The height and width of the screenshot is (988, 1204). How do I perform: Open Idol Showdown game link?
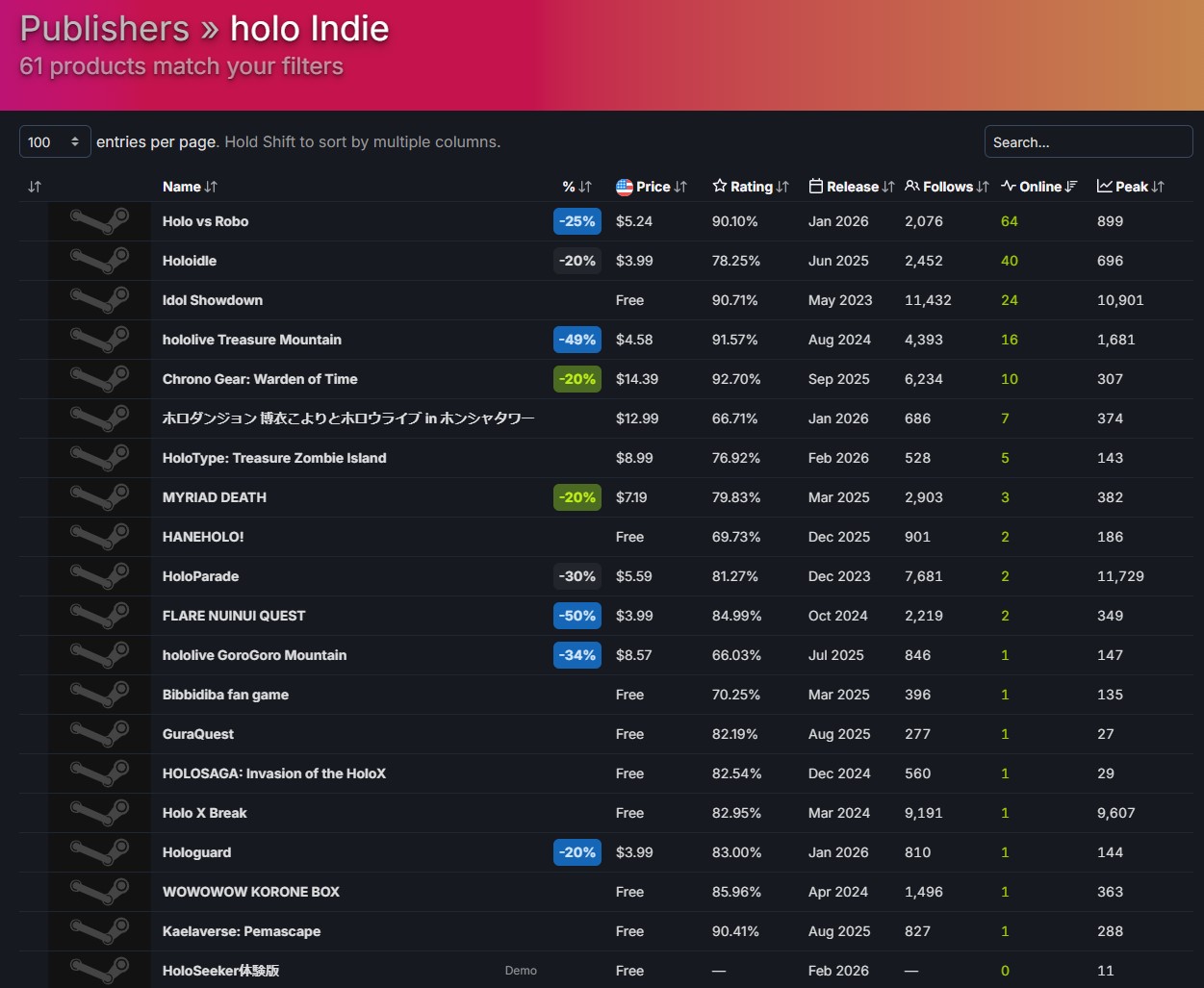pyautogui.click(x=213, y=300)
